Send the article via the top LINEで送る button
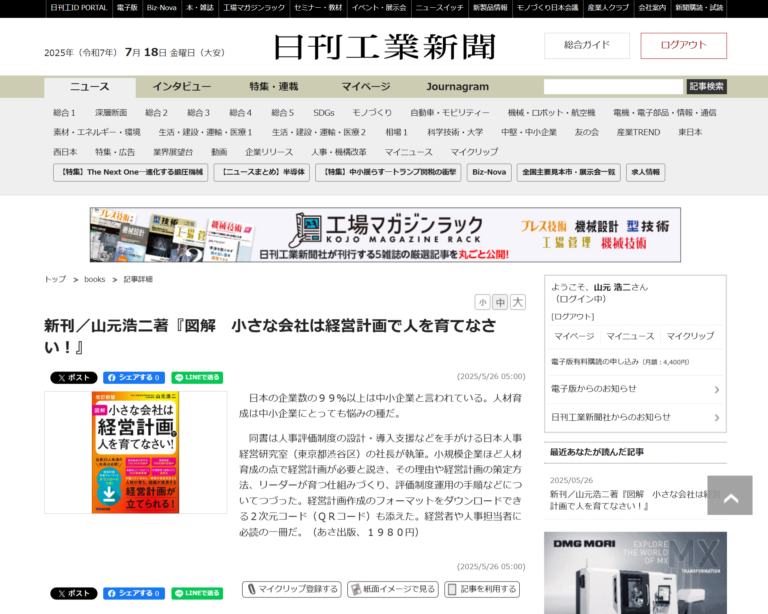 [197, 378]
